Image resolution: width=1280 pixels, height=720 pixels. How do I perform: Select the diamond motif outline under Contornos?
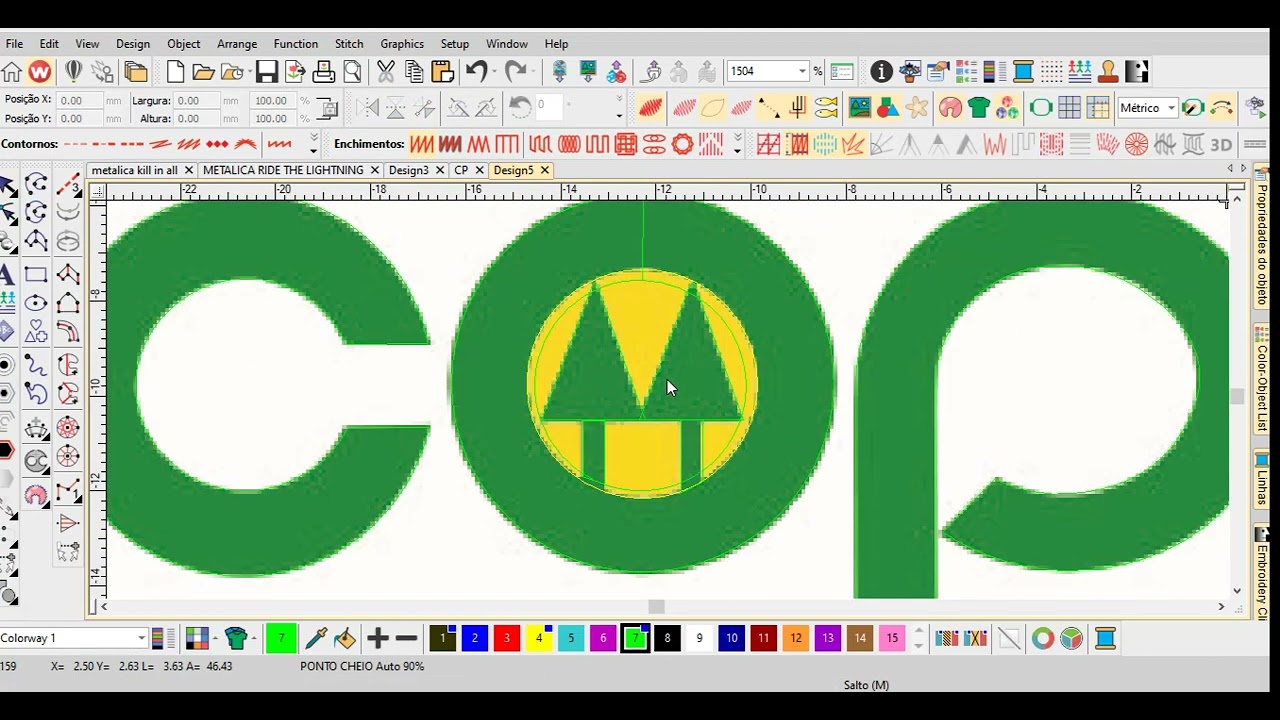click(x=217, y=144)
